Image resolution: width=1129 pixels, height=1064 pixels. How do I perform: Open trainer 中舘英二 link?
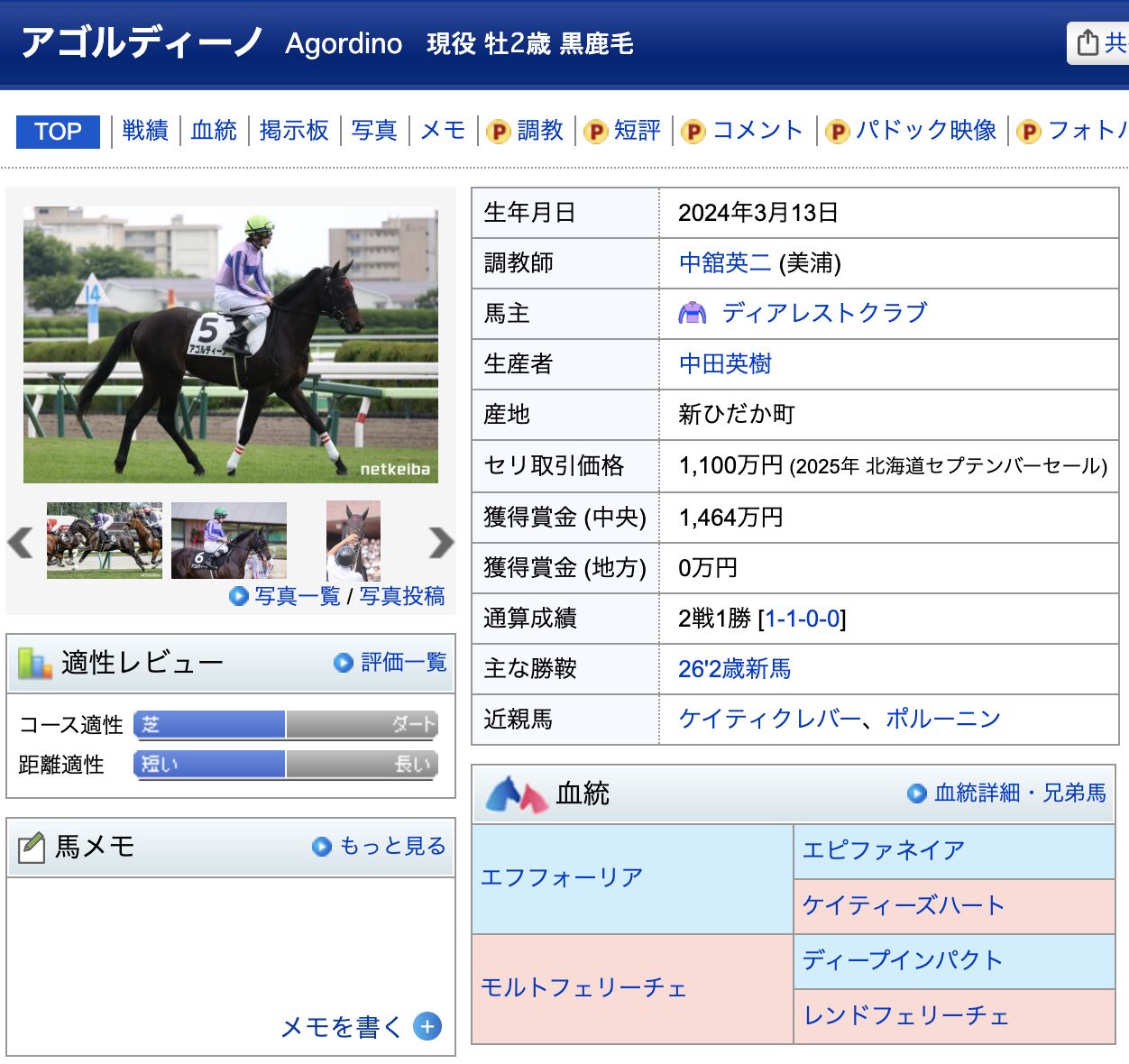(725, 262)
